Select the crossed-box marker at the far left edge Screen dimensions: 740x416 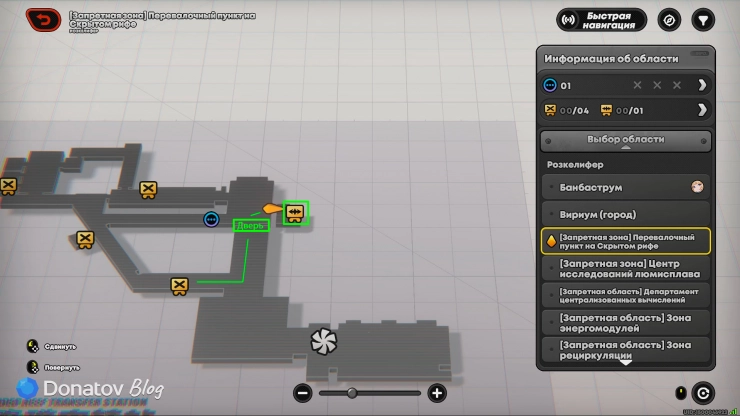(x=8, y=186)
